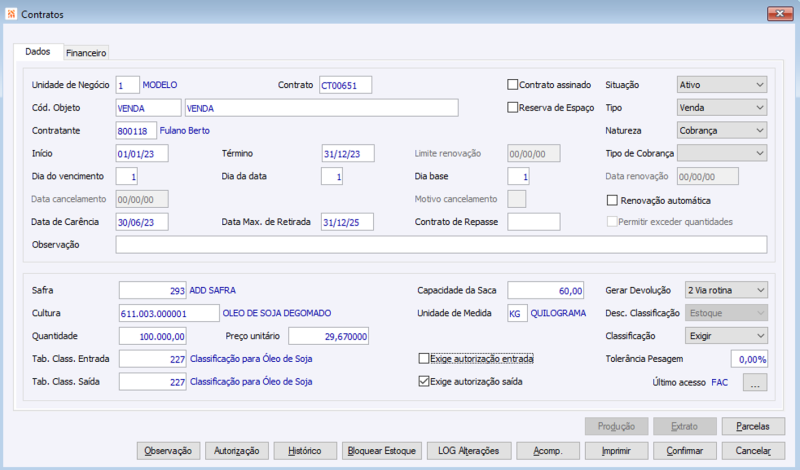Click the Histórico button
The image size is (800, 470).
[305, 451]
